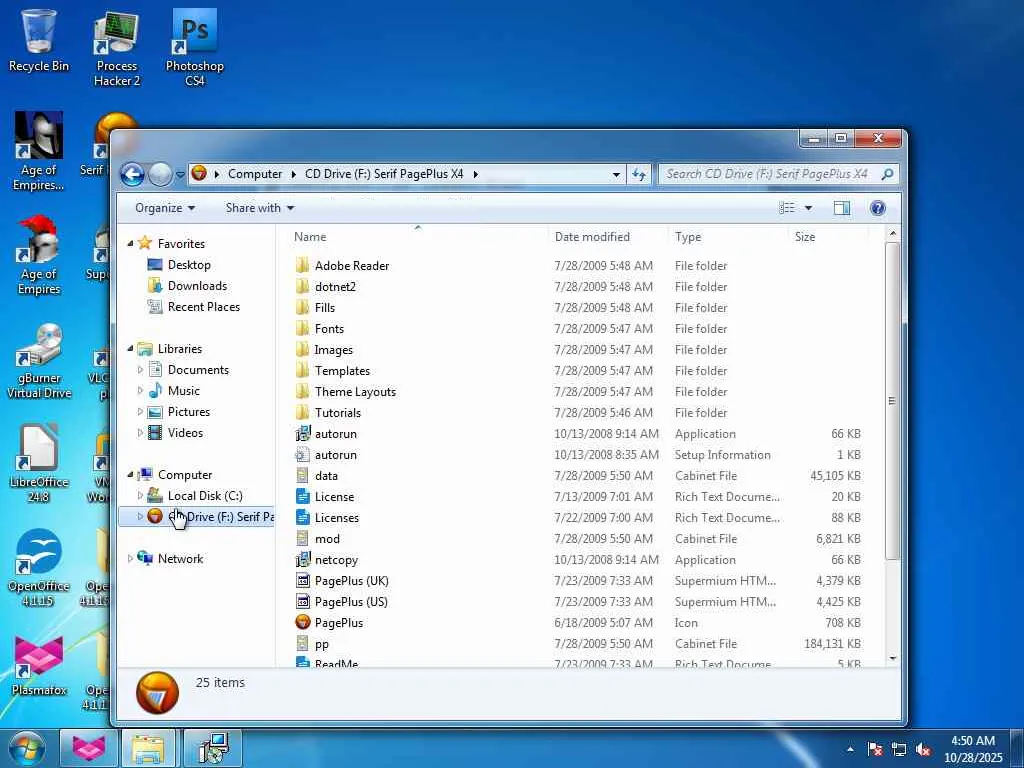Click the search CD Drive input field
This screenshot has height=768, width=1024.
coord(767,174)
